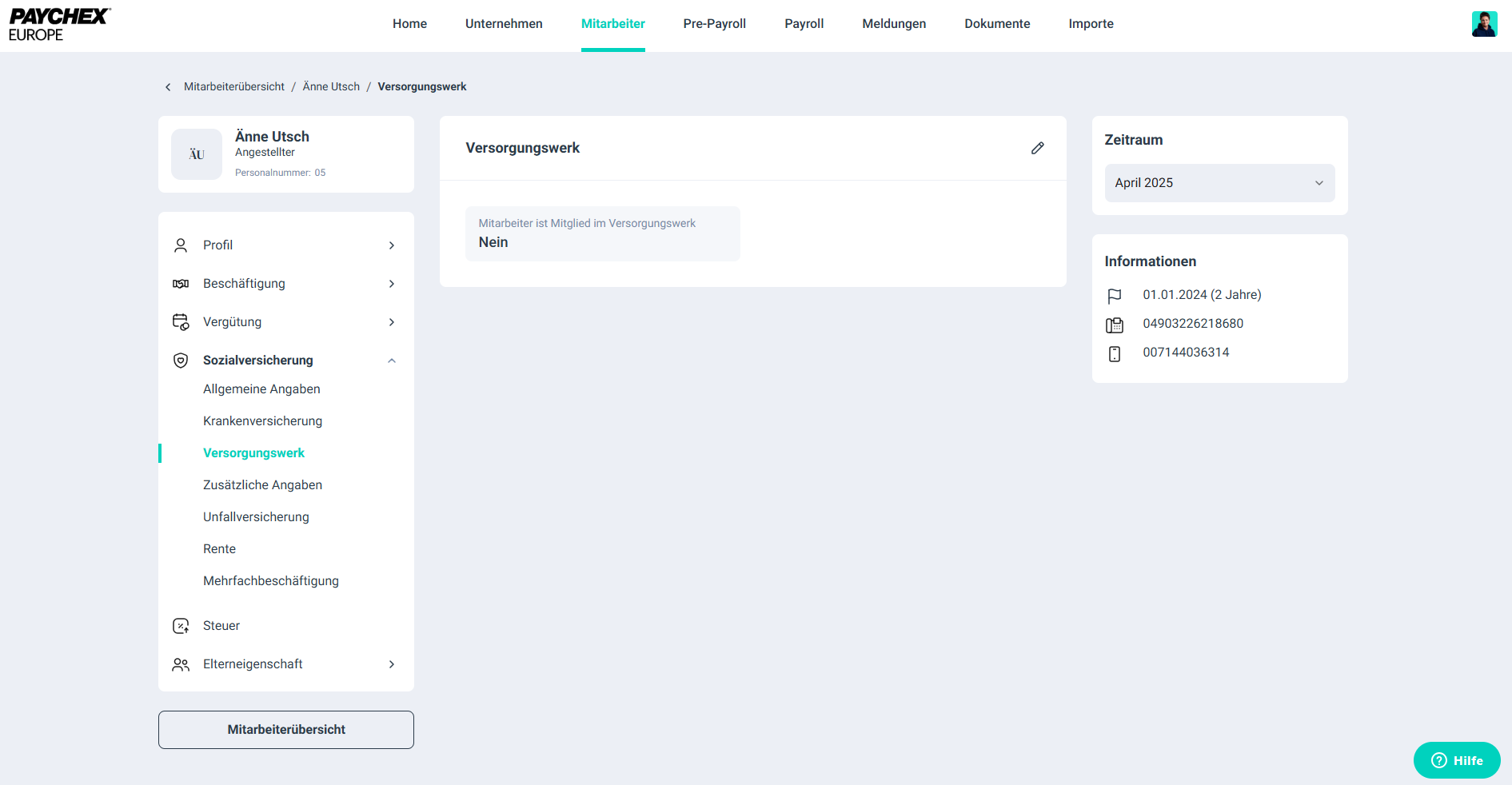
Task: Open the Meldungen navigation tab
Action: [x=894, y=24]
